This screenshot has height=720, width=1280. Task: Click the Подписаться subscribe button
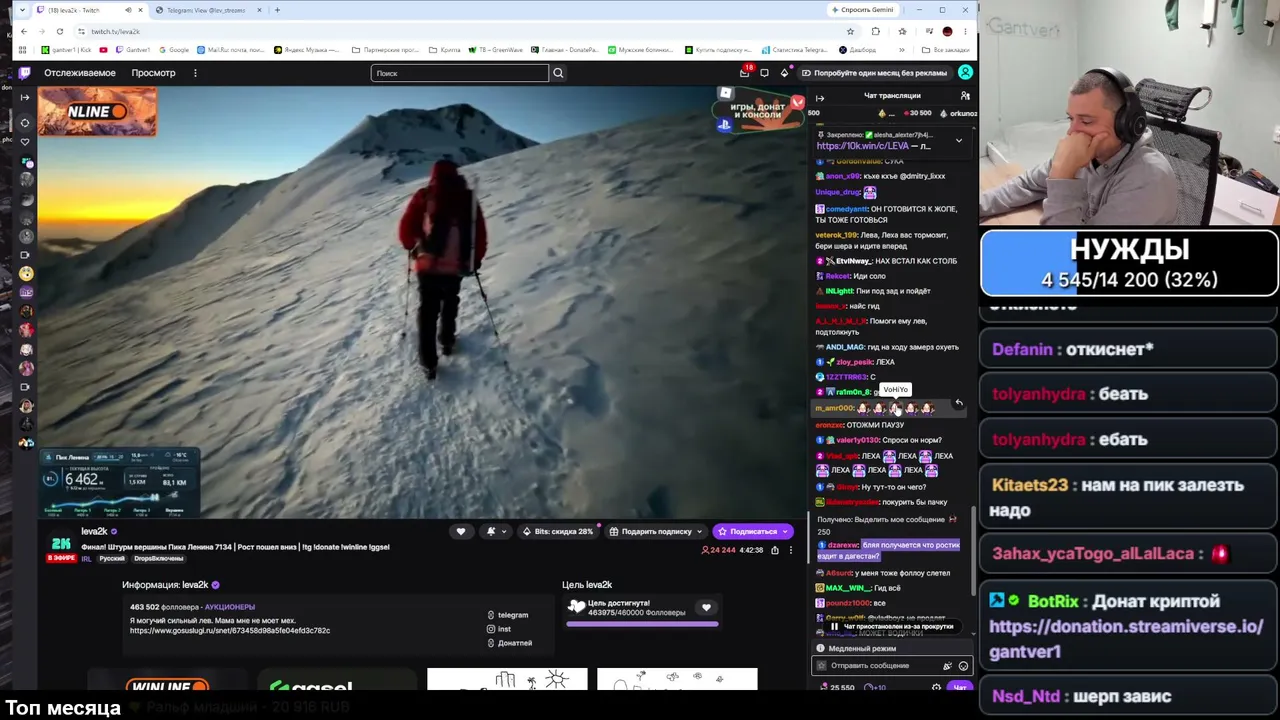click(x=753, y=531)
